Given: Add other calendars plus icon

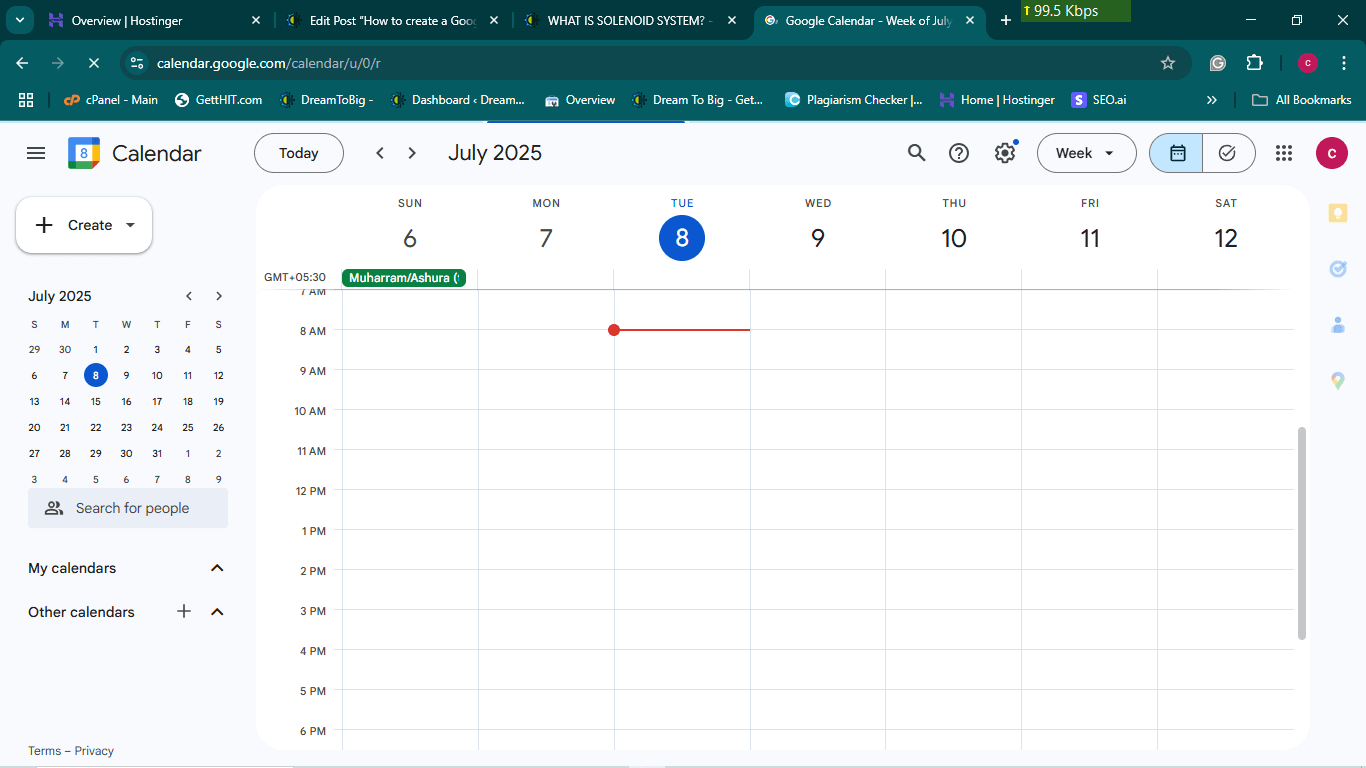Looking at the screenshot, I should click(x=184, y=611).
